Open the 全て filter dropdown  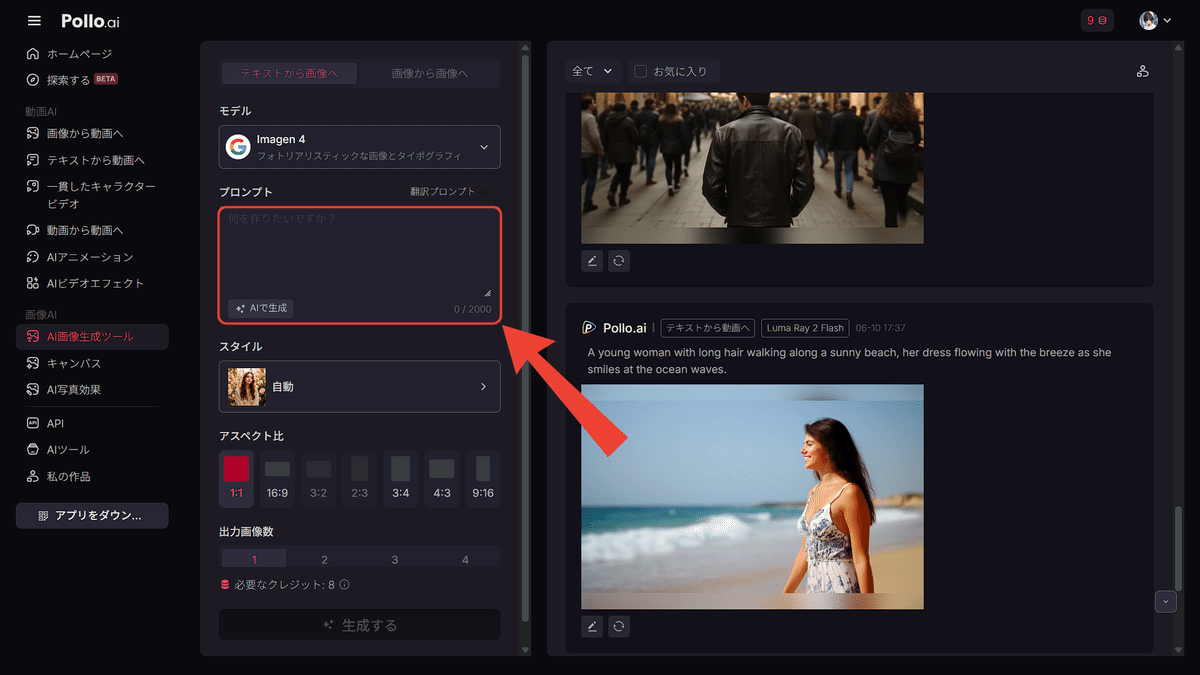pyautogui.click(x=593, y=71)
